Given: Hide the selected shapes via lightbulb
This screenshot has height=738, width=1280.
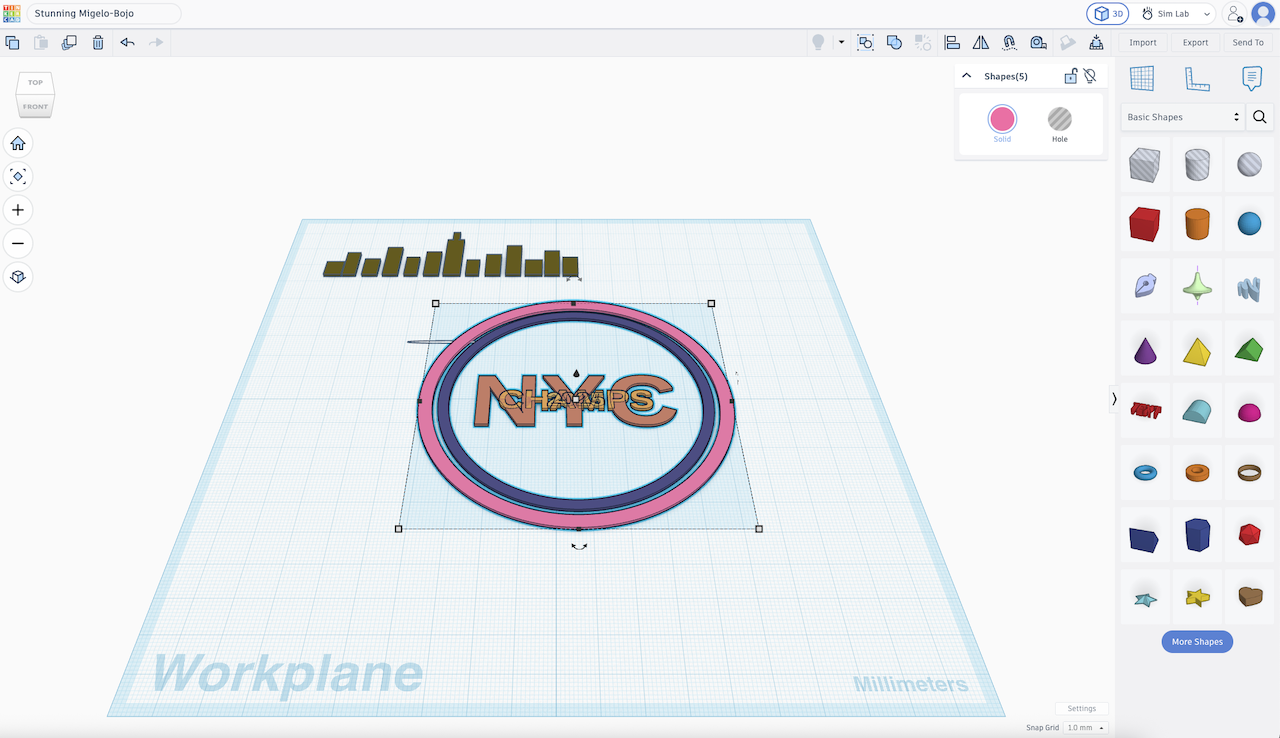Looking at the screenshot, I should tap(1089, 76).
